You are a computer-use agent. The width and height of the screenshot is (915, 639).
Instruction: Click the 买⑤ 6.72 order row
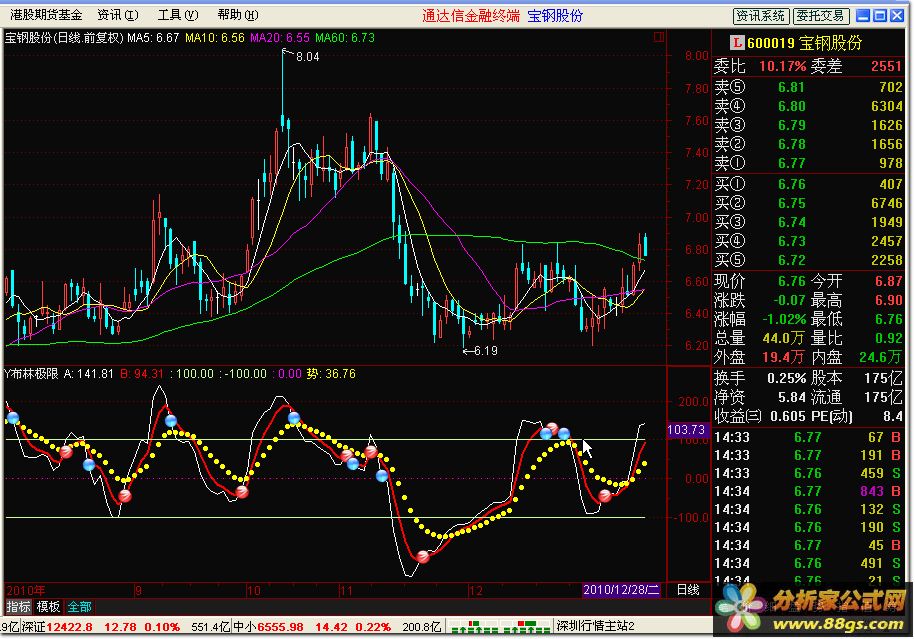pos(808,260)
